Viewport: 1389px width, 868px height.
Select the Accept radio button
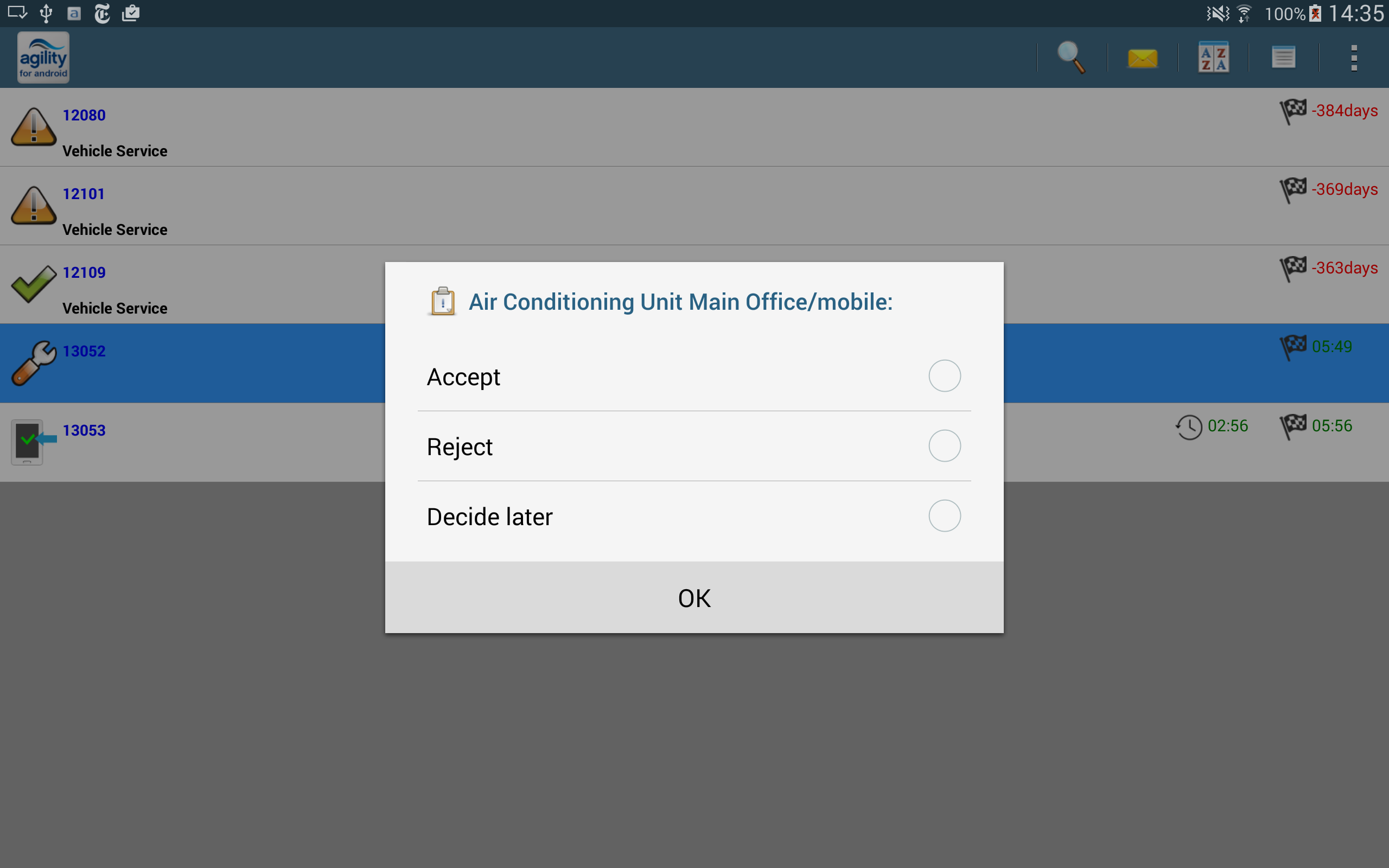click(944, 376)
